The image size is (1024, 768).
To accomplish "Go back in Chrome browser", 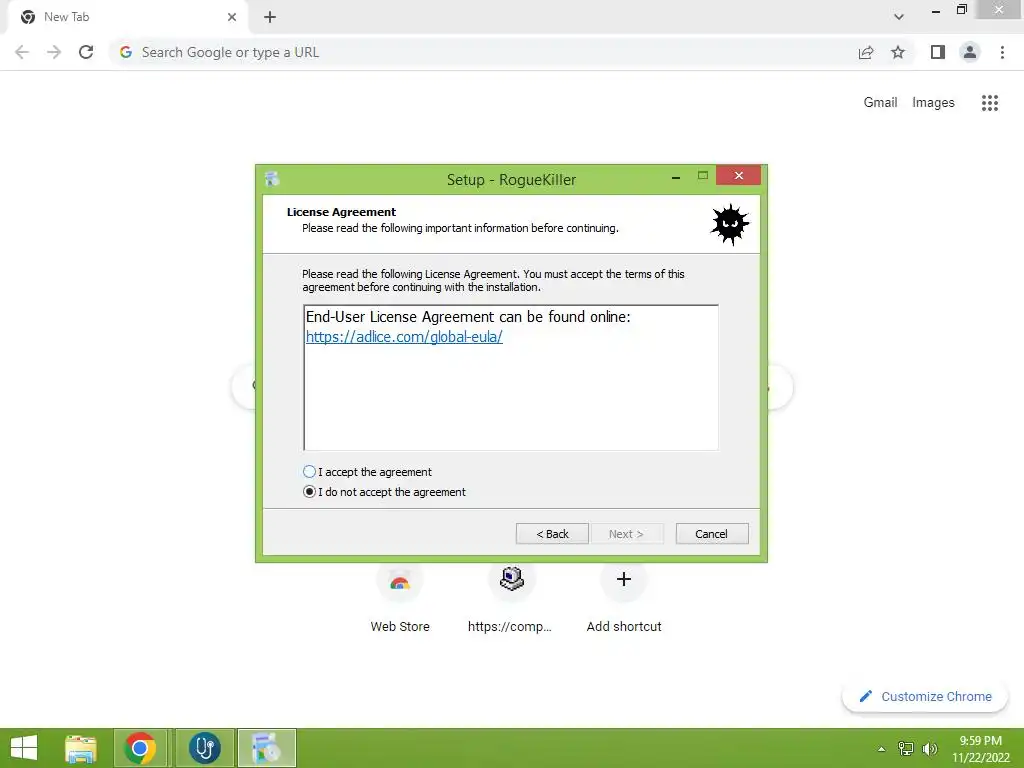I will click(22, 52).
